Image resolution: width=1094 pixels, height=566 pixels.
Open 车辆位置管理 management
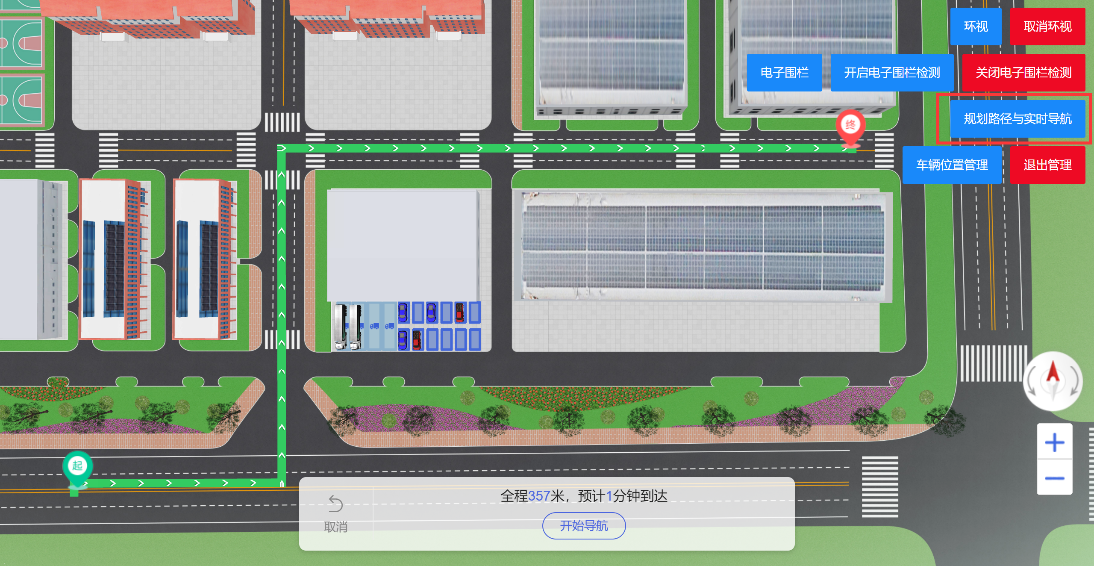point(952,165)
